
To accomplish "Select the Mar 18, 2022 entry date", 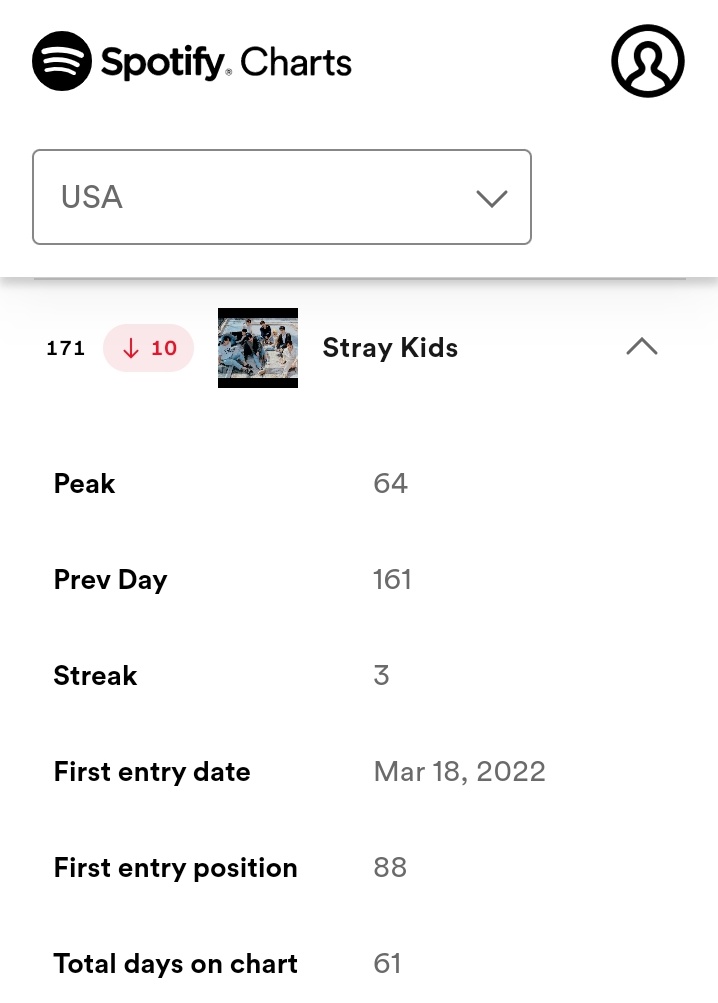I will (x=459, y=772).
